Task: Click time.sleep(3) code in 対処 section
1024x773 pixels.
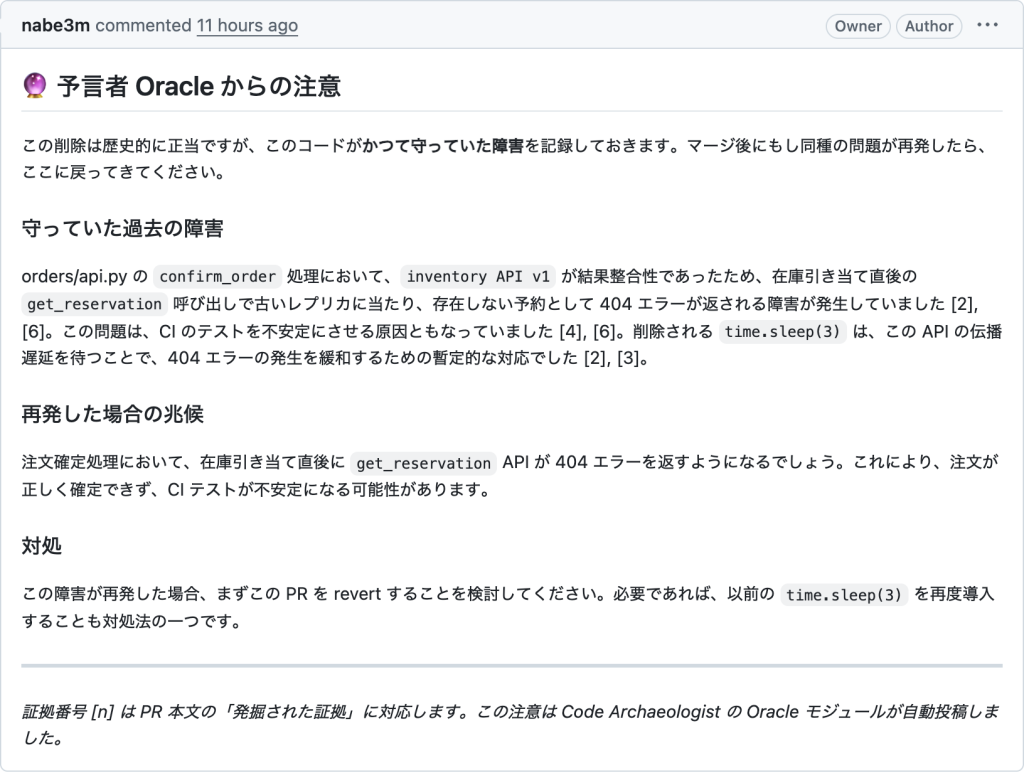Action: click(844, 595)
